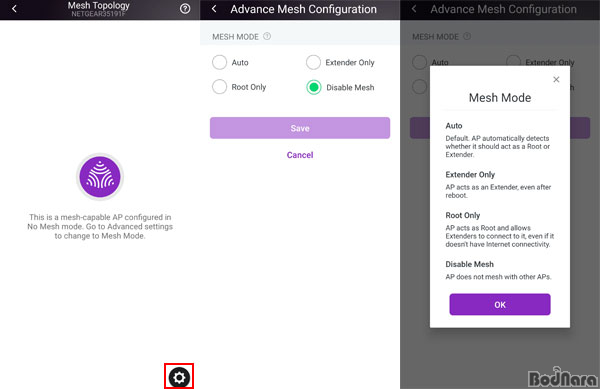Open help on Mesh Topology header
This screenshot has width=600, height=389.
[185, 8]
